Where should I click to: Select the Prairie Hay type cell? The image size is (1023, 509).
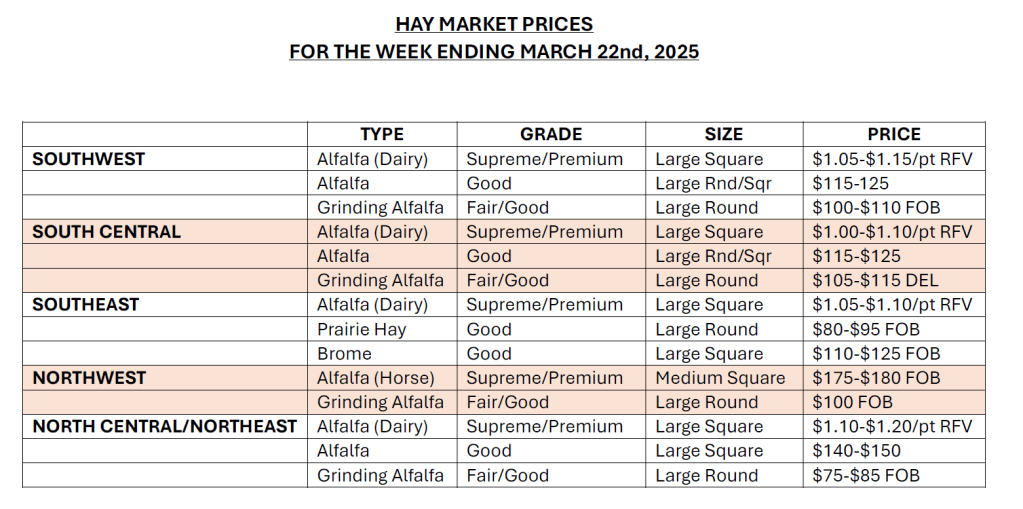pos(362,329)
